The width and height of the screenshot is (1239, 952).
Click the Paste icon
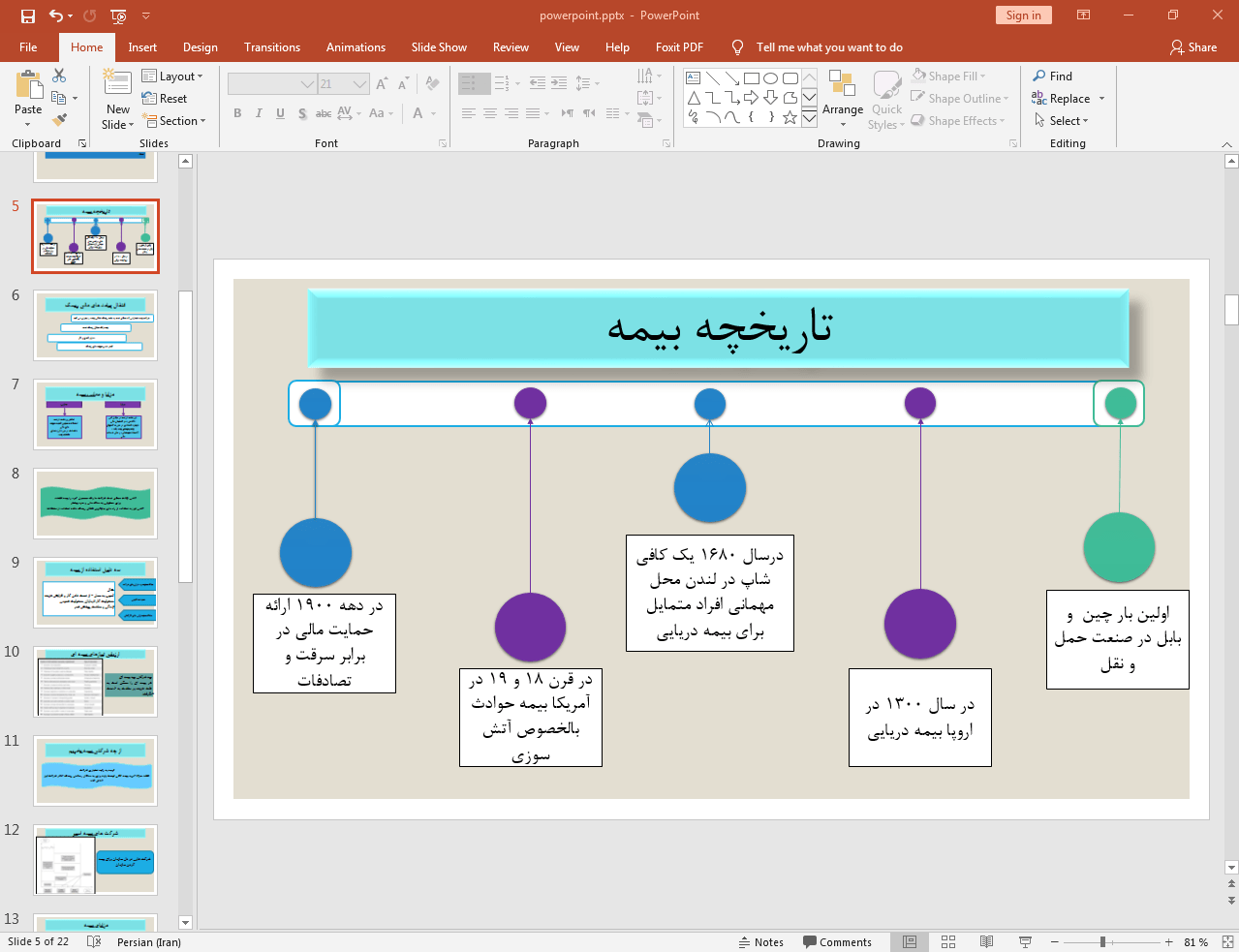point(28,85)
